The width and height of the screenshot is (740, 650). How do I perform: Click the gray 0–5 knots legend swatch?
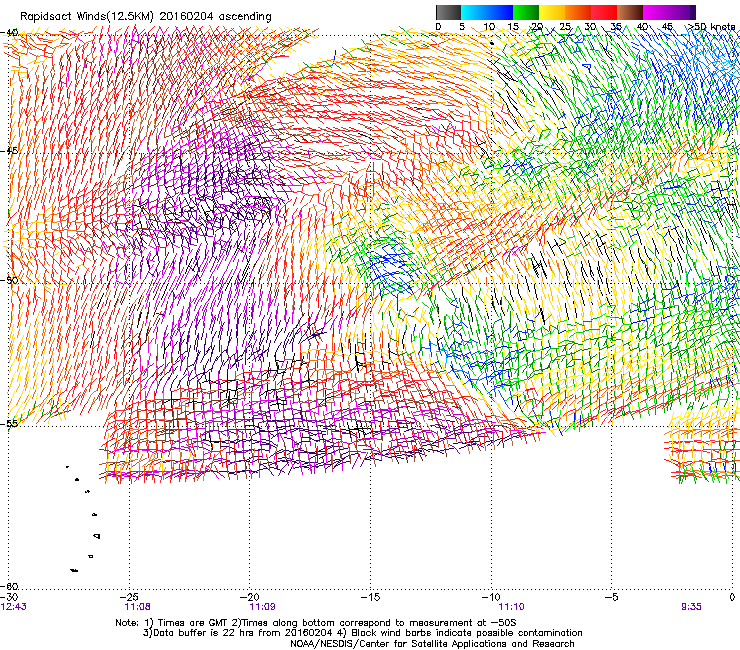(x=448, y=12)
